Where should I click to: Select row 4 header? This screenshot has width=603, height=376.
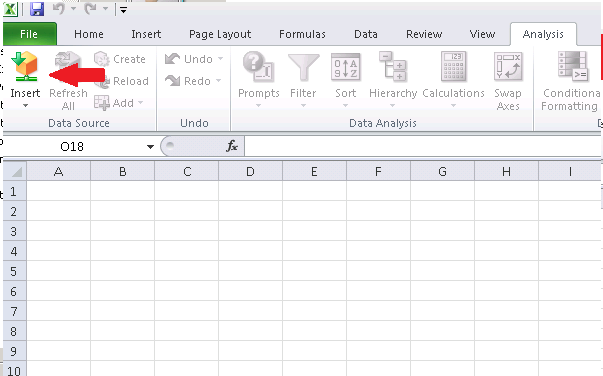15,251
